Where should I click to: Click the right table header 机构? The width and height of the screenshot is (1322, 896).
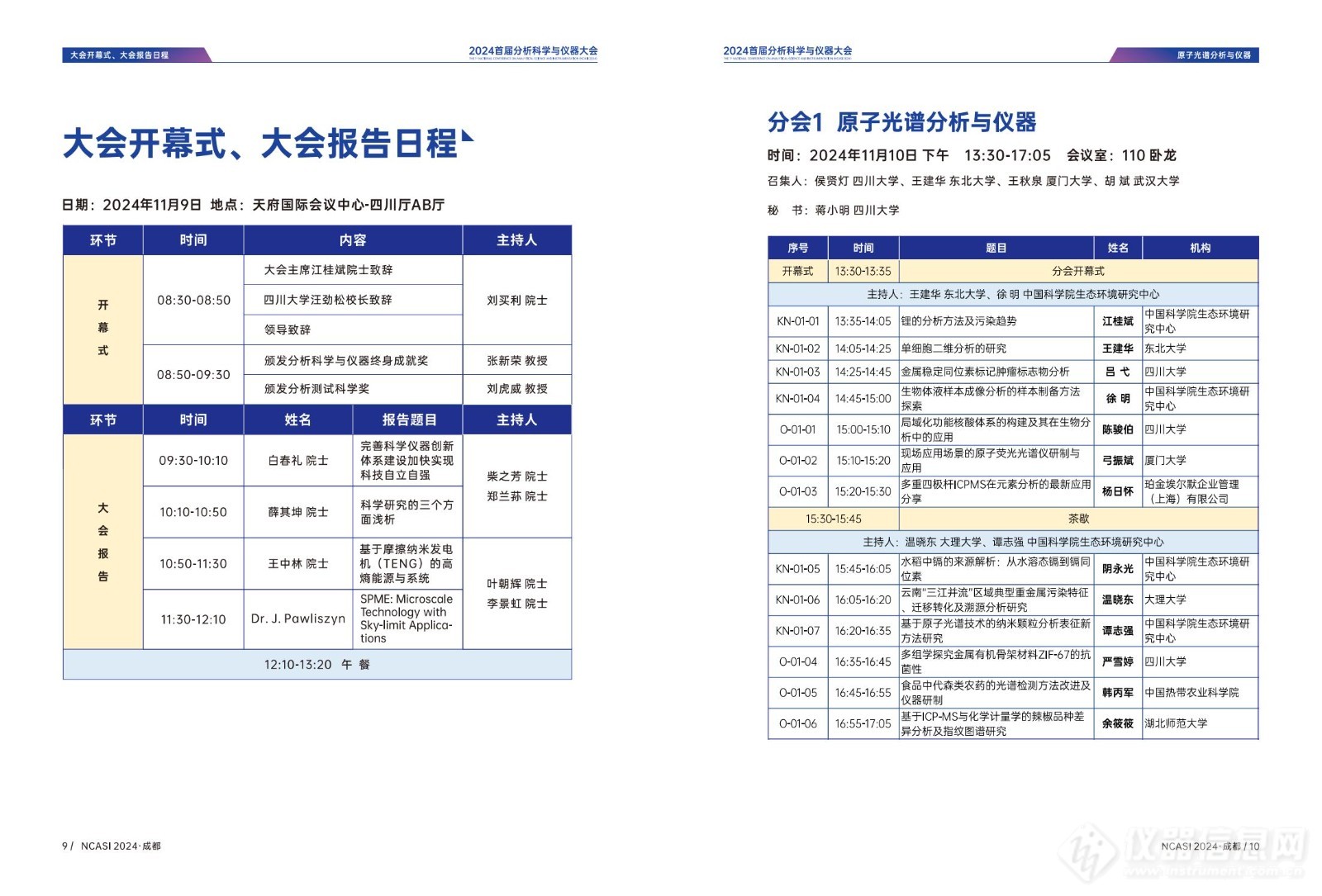(x=1201, y=248)
